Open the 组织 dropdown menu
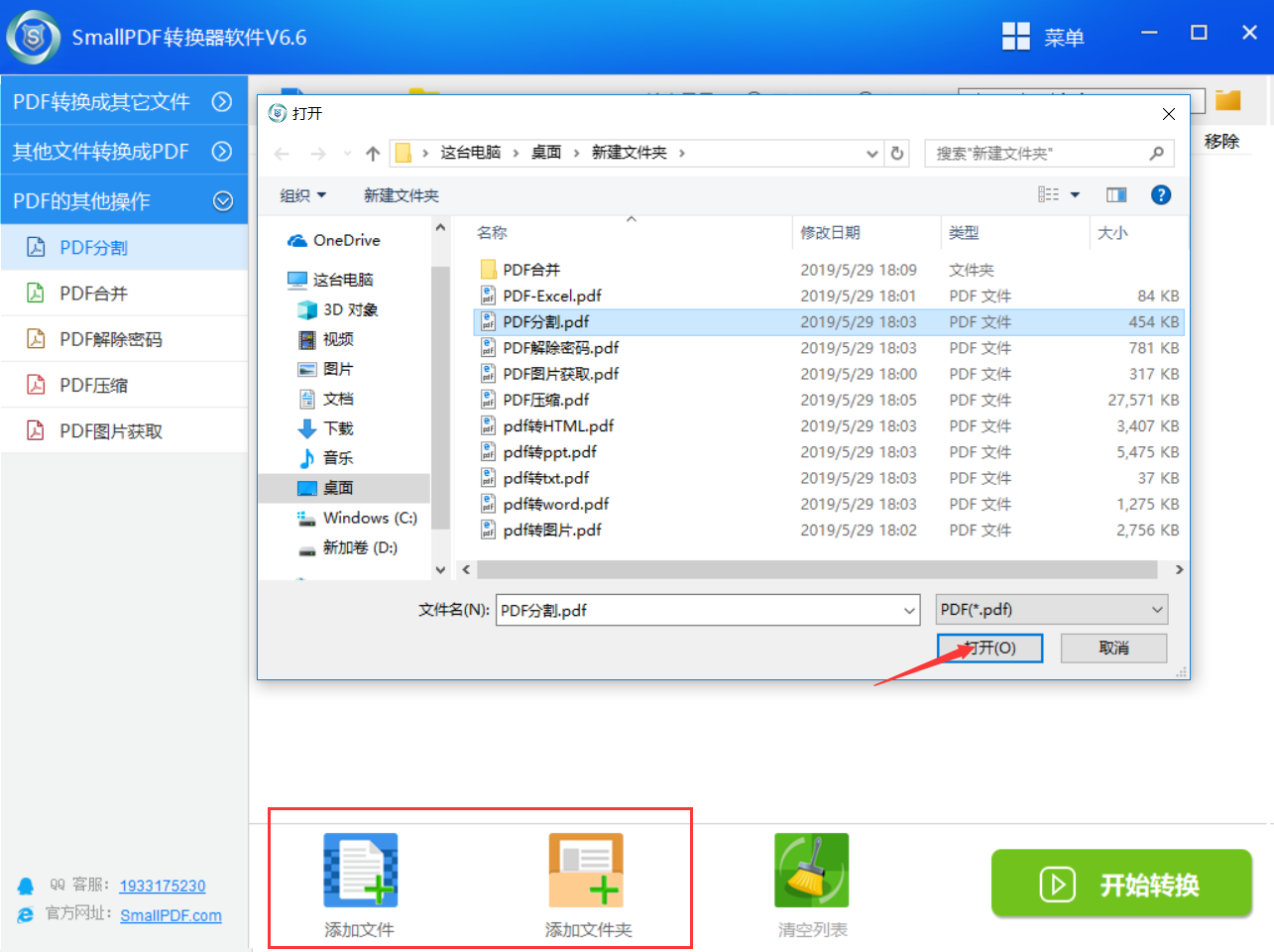This screenshot has width=1274, height=952. (302, 195)
